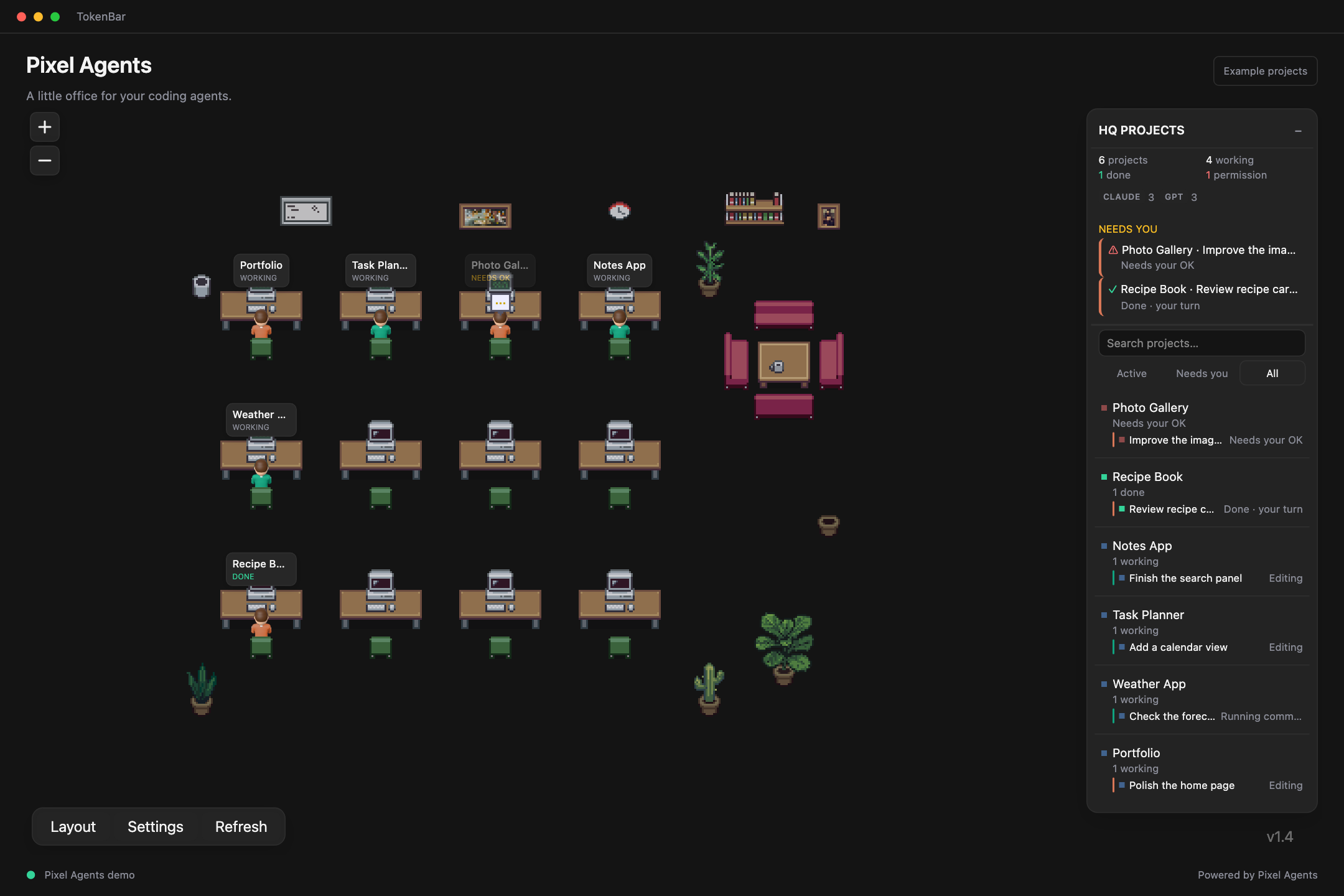Refresh the office view
The height and width of the screenshot is (896, 1344).
241,826
